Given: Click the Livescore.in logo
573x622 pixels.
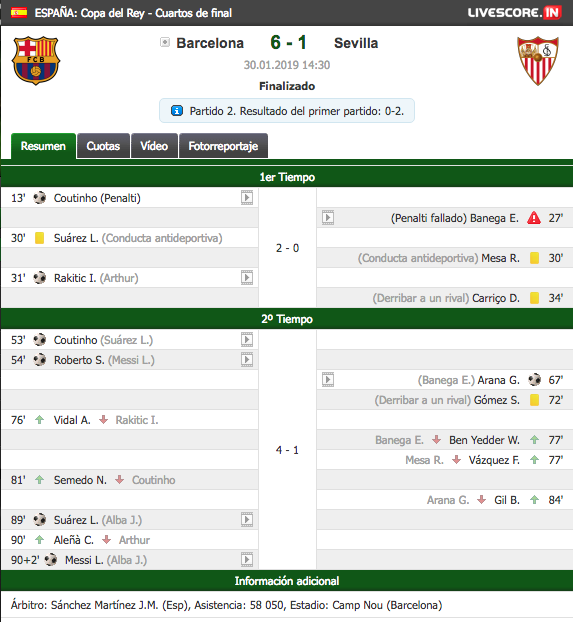Looking at the screenshot, I should (x=515, y=13).
